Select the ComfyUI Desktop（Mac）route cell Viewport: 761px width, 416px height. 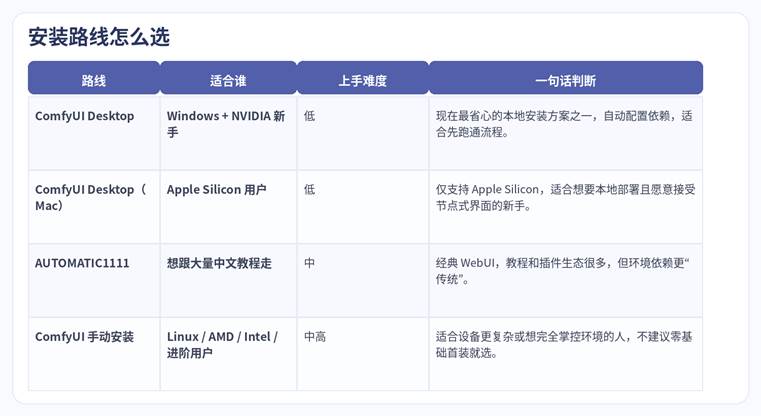point(91,197)
